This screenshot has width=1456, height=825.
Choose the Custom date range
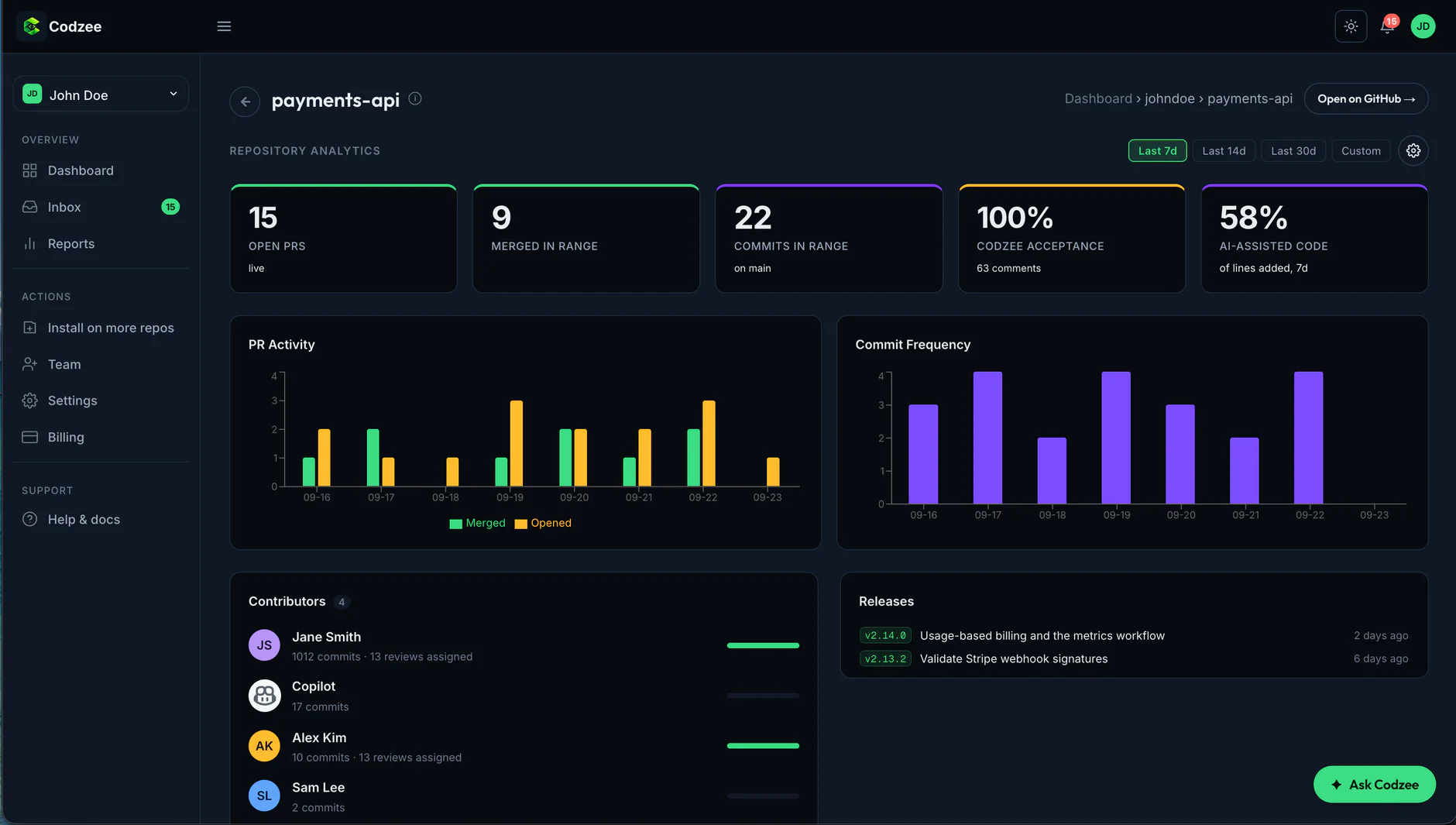pos(1361,151)
